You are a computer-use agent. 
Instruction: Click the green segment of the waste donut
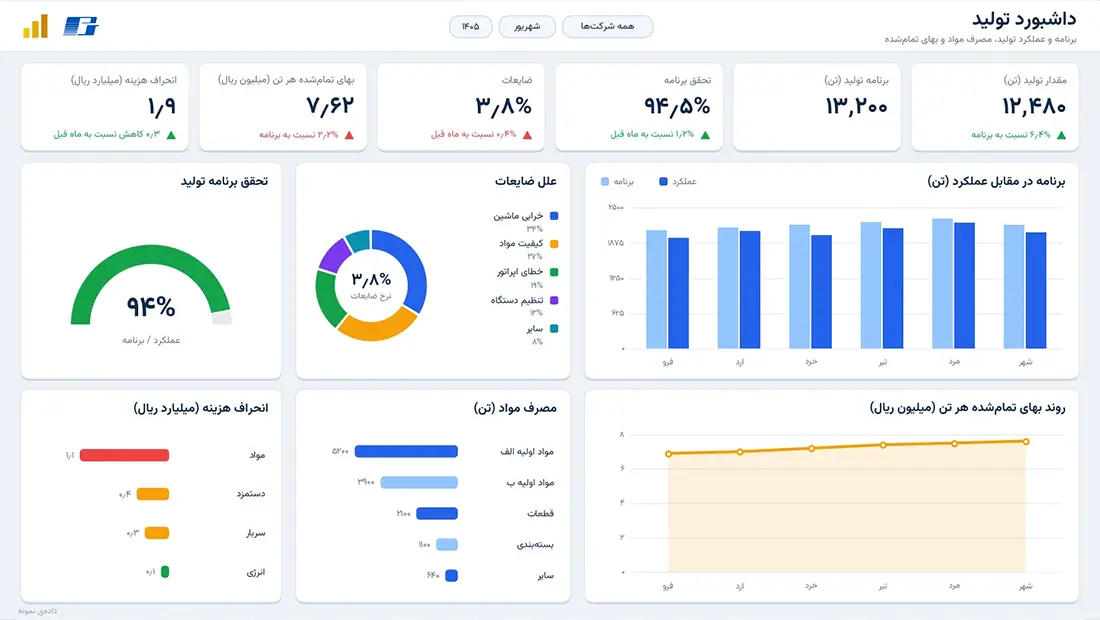[x=326, y=299]
